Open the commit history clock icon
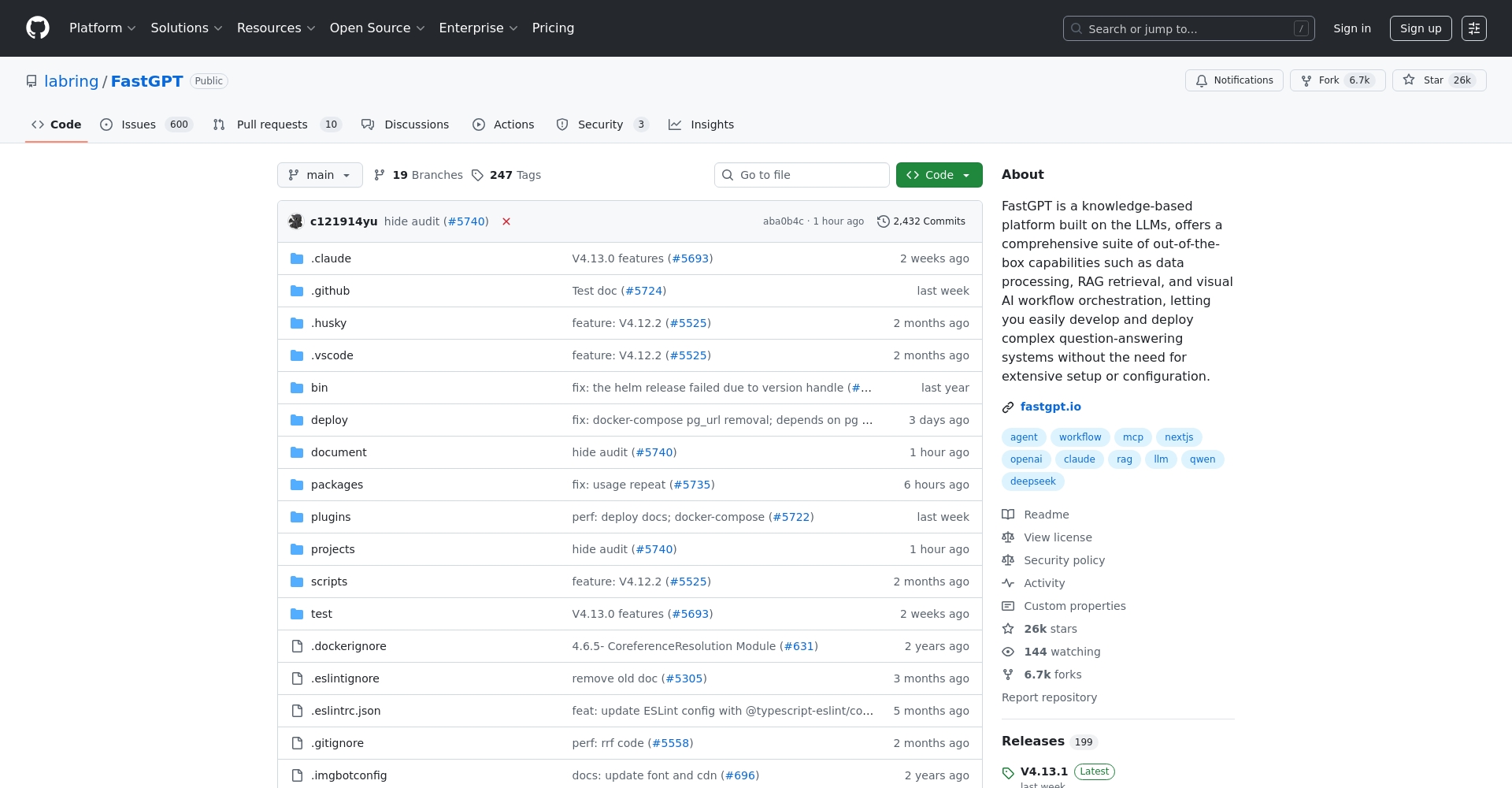 pos(883,221)
